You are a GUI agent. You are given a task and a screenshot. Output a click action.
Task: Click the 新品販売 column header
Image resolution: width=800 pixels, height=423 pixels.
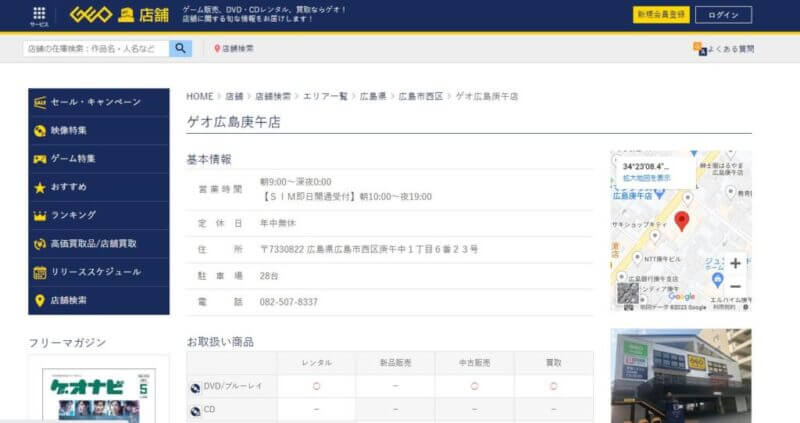395,363
